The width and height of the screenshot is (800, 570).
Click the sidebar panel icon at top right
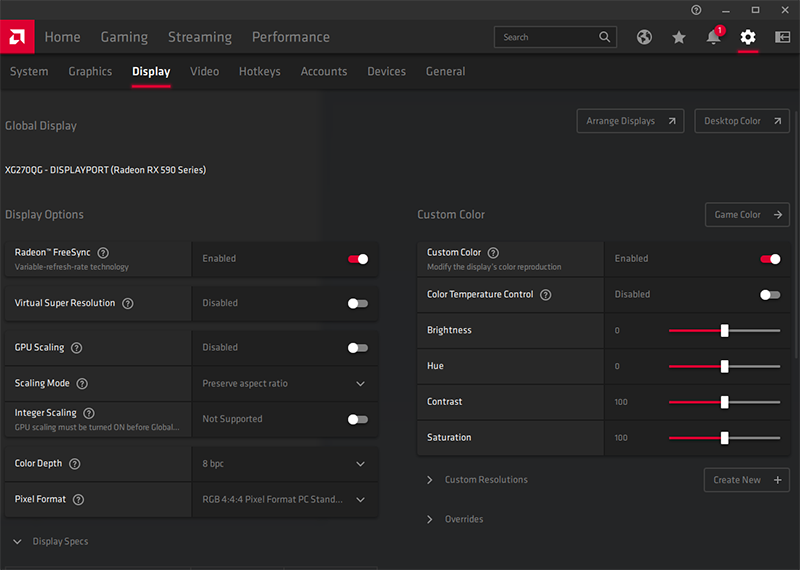(782, 37)
